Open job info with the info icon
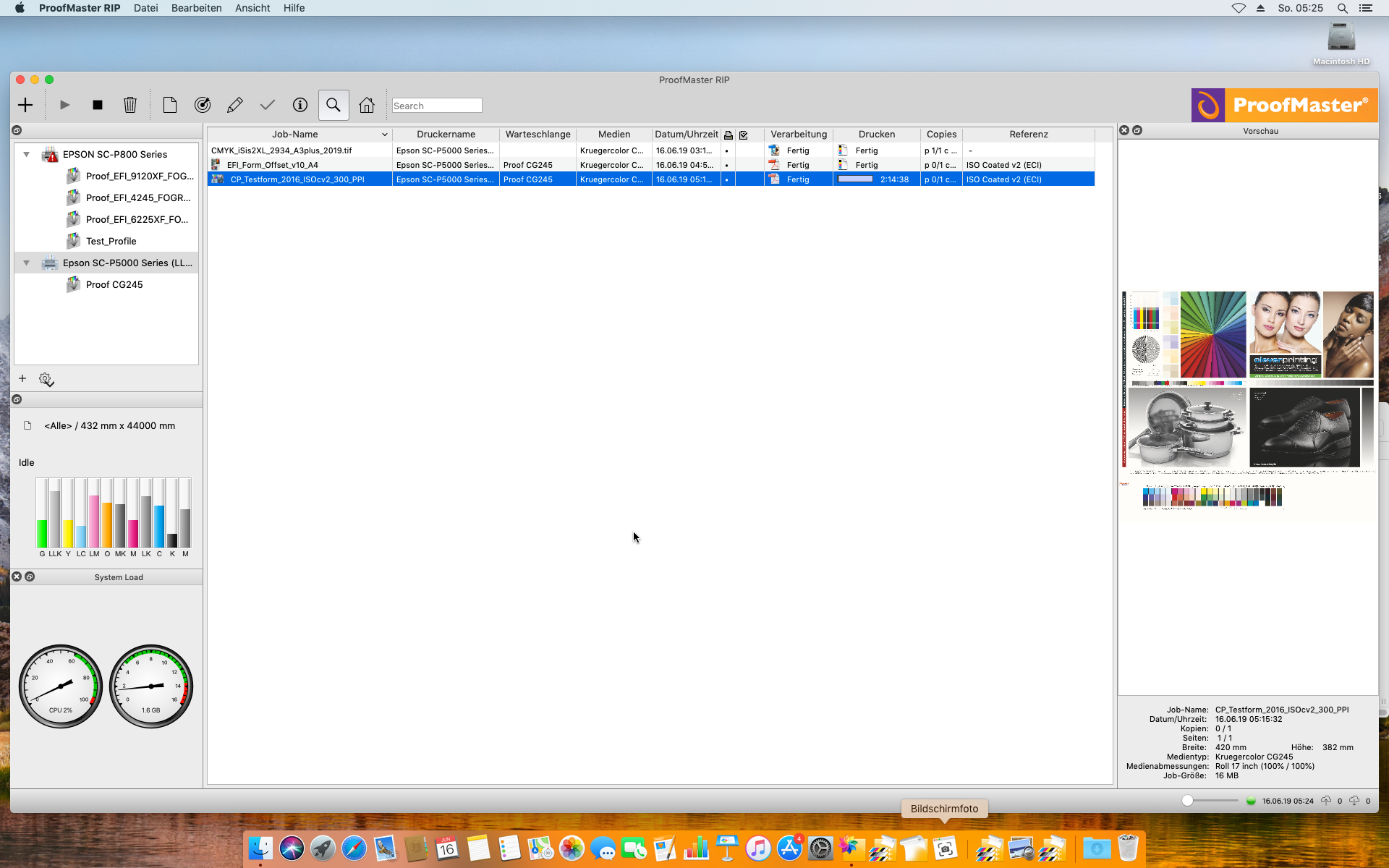Image resolution: width=1389 pixels, height=868 pixels. point(300,106)
